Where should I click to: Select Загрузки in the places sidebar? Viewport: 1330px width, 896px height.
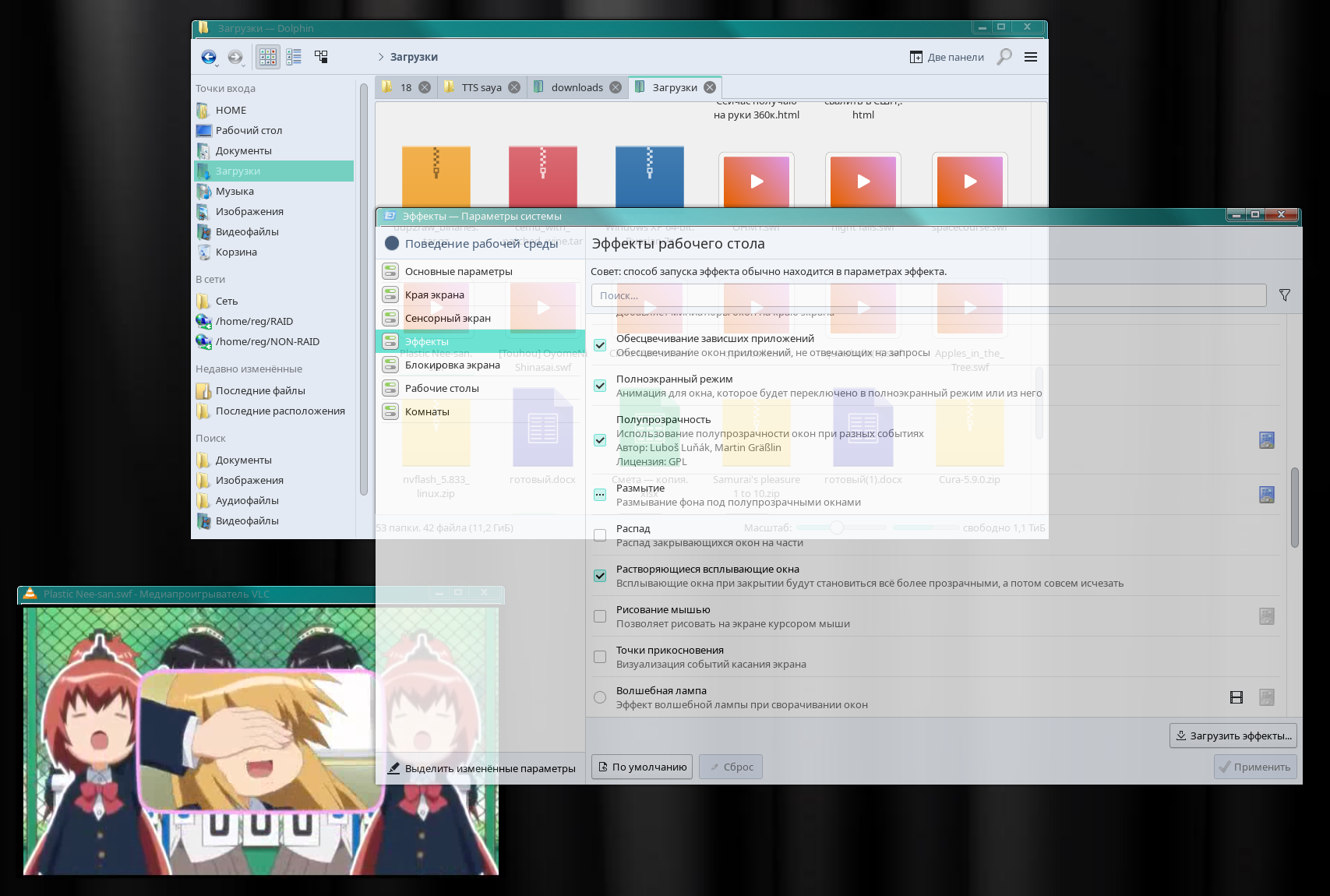click(x=273, y=171)
